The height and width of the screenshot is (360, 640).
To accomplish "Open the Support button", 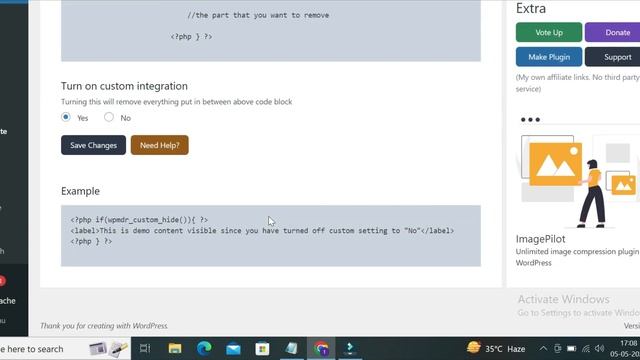I will [614, 57].
